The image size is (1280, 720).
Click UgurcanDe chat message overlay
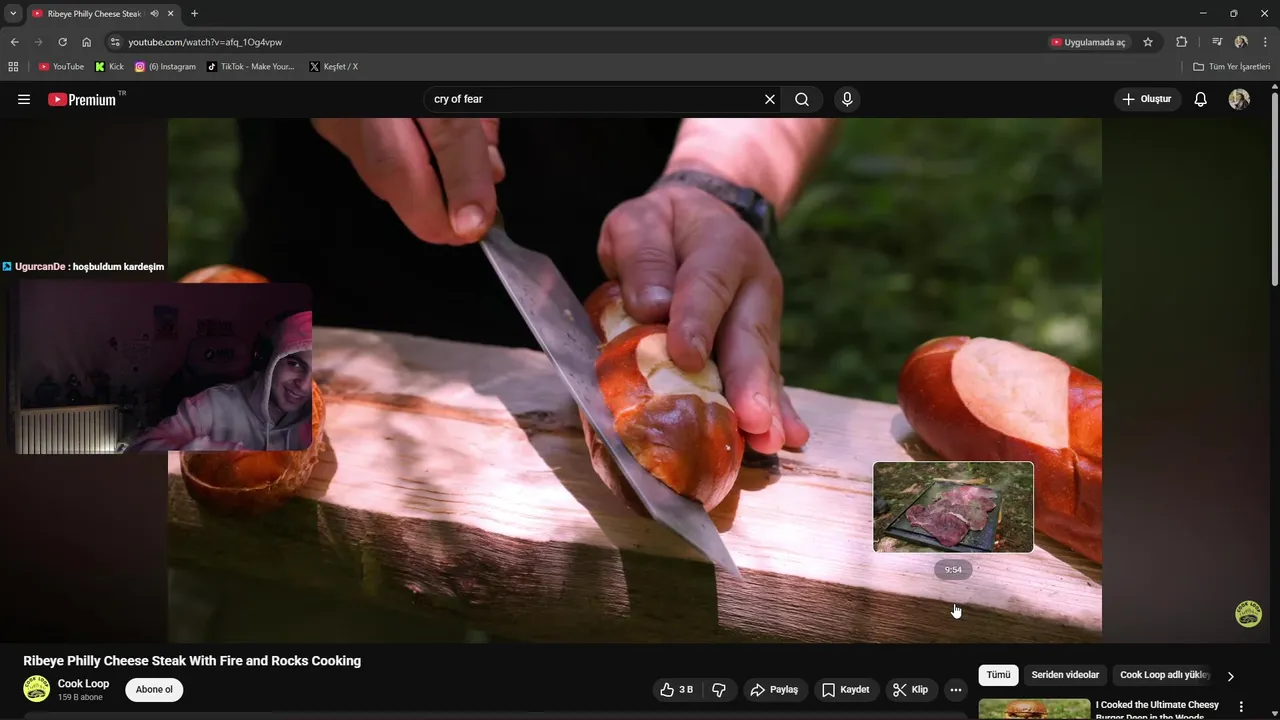pos(83,267)
